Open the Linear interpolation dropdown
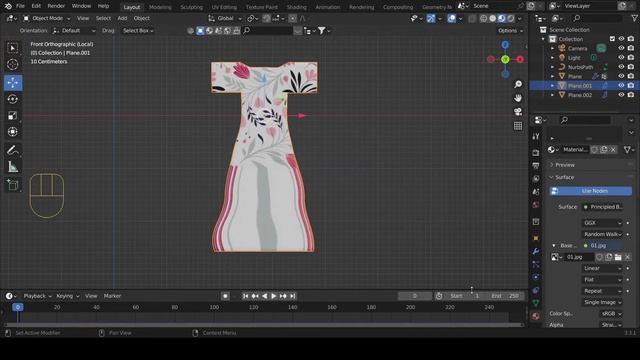The image size is (640, 360). pos(602,268)
